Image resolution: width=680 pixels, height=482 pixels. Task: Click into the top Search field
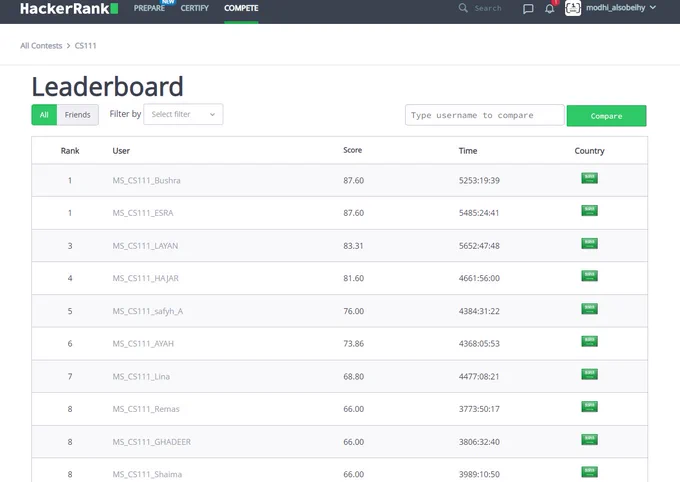click(x=488, y=8)
